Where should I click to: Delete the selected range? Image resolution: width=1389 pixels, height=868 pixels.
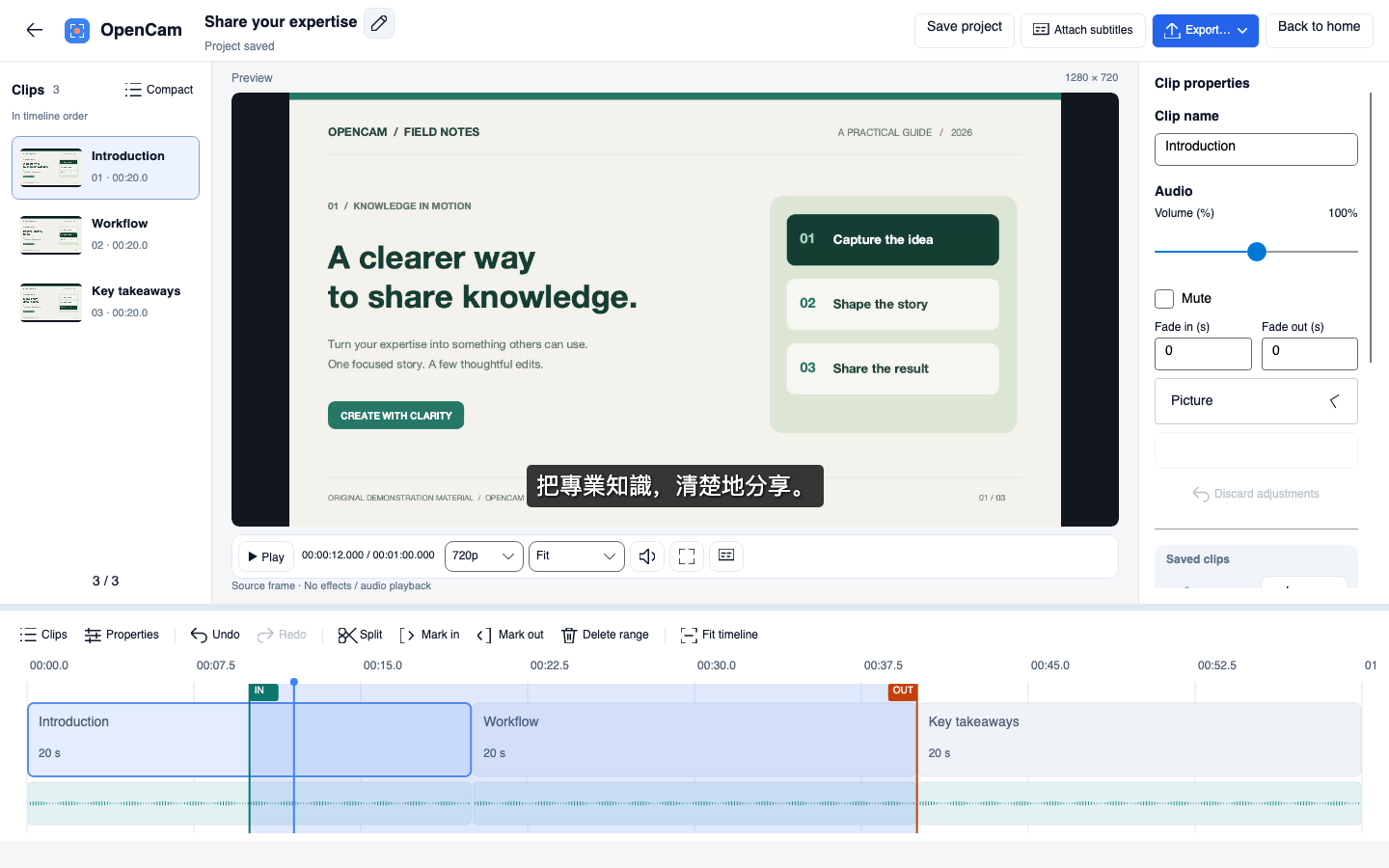[605, 635]
